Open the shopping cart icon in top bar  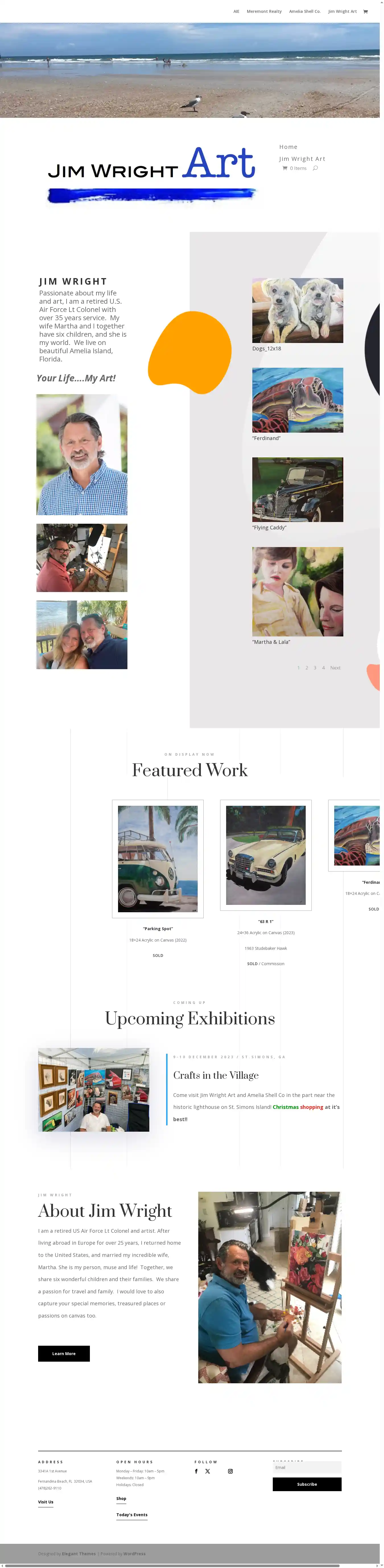[365, 12]
